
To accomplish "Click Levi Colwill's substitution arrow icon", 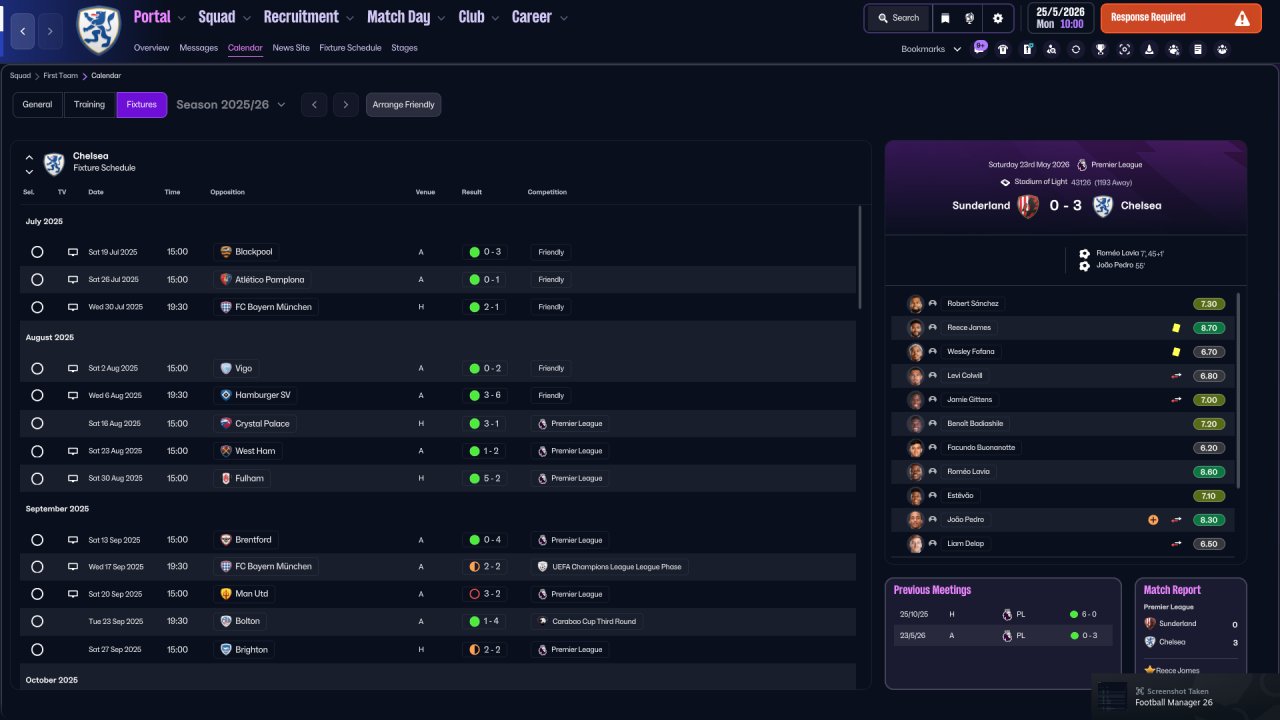I will pos(1177,376).
